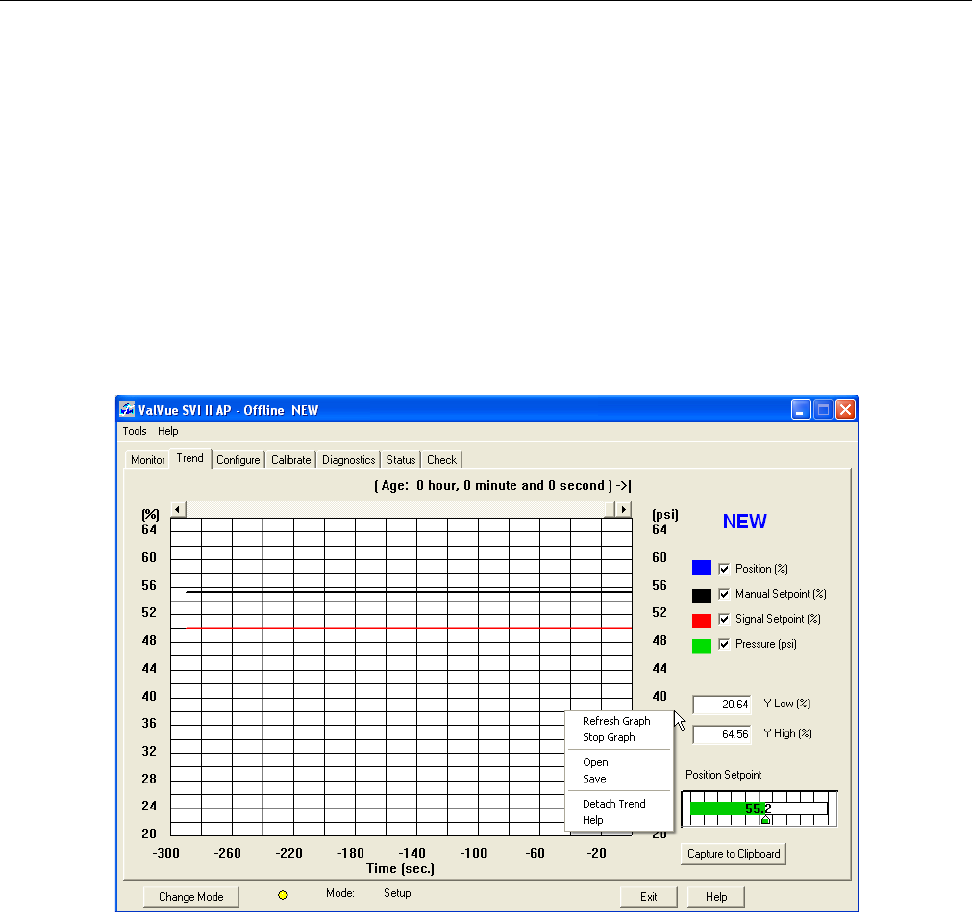Image resolution: width=972 pixels, height=912 pixels.
Task: Disable the Pressure (psi) trace checkbox
Action: point(724,644)
